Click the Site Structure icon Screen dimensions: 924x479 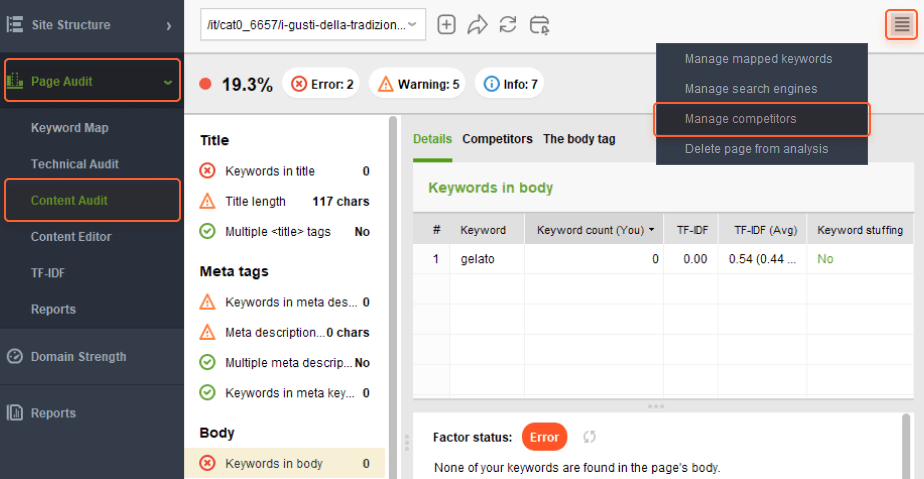coord(15,24)
